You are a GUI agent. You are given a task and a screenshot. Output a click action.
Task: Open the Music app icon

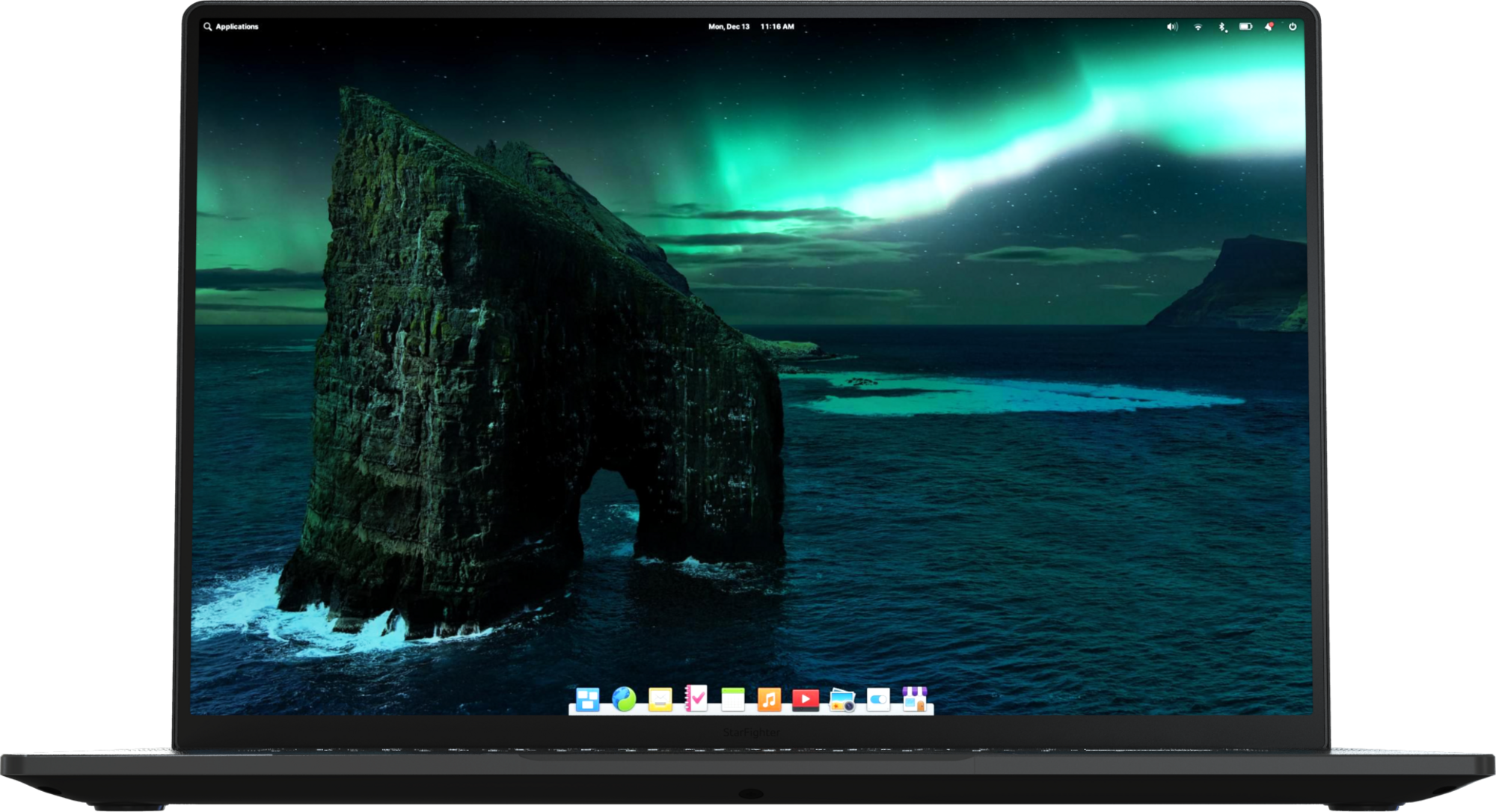[x=769, y=700]
